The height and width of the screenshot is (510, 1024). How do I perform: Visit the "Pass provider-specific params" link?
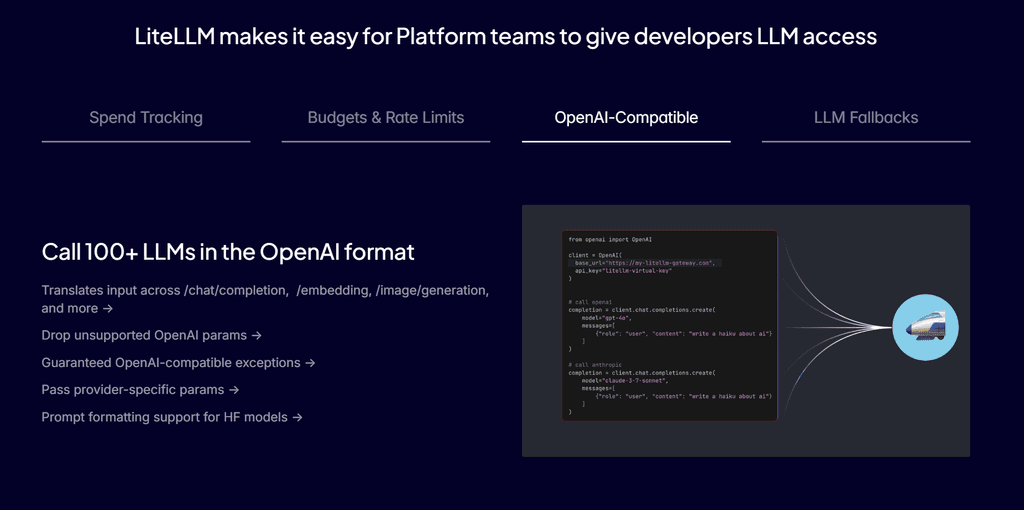pyautogui.click(x=134, y=390)
